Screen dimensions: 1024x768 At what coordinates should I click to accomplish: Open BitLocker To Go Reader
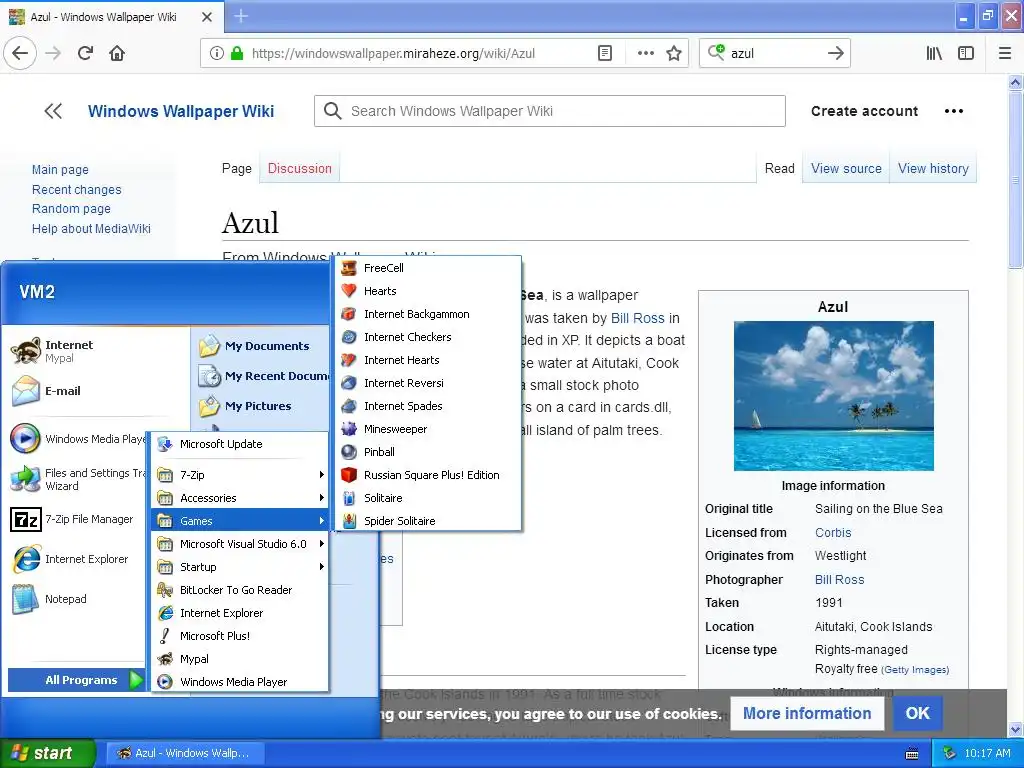click(x=240, y=590)
